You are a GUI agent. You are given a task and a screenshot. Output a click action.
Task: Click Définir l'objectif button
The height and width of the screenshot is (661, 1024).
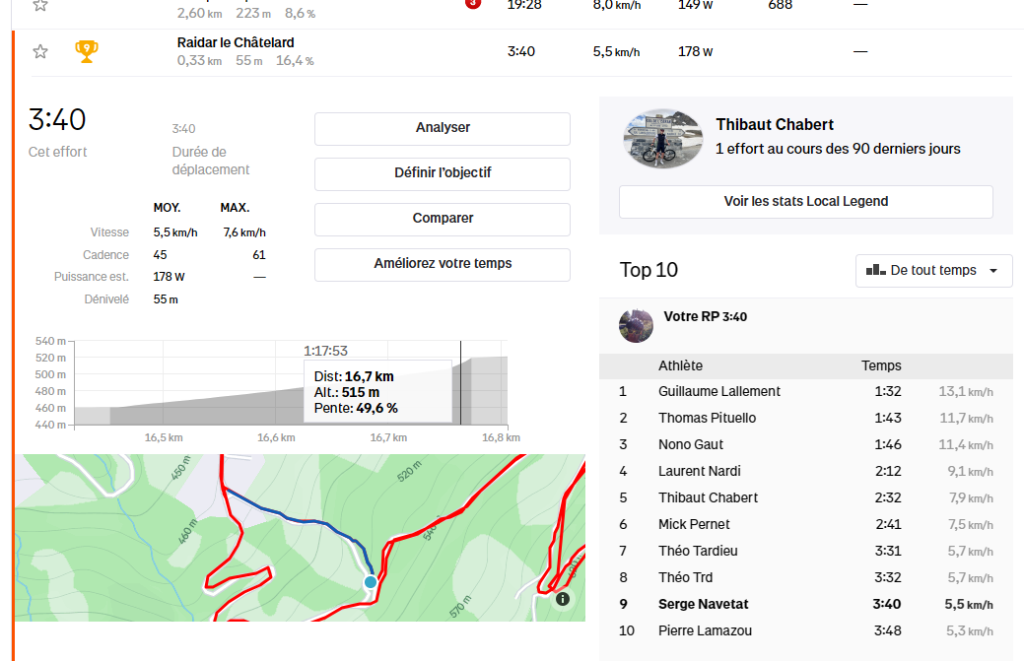(442, 173)
